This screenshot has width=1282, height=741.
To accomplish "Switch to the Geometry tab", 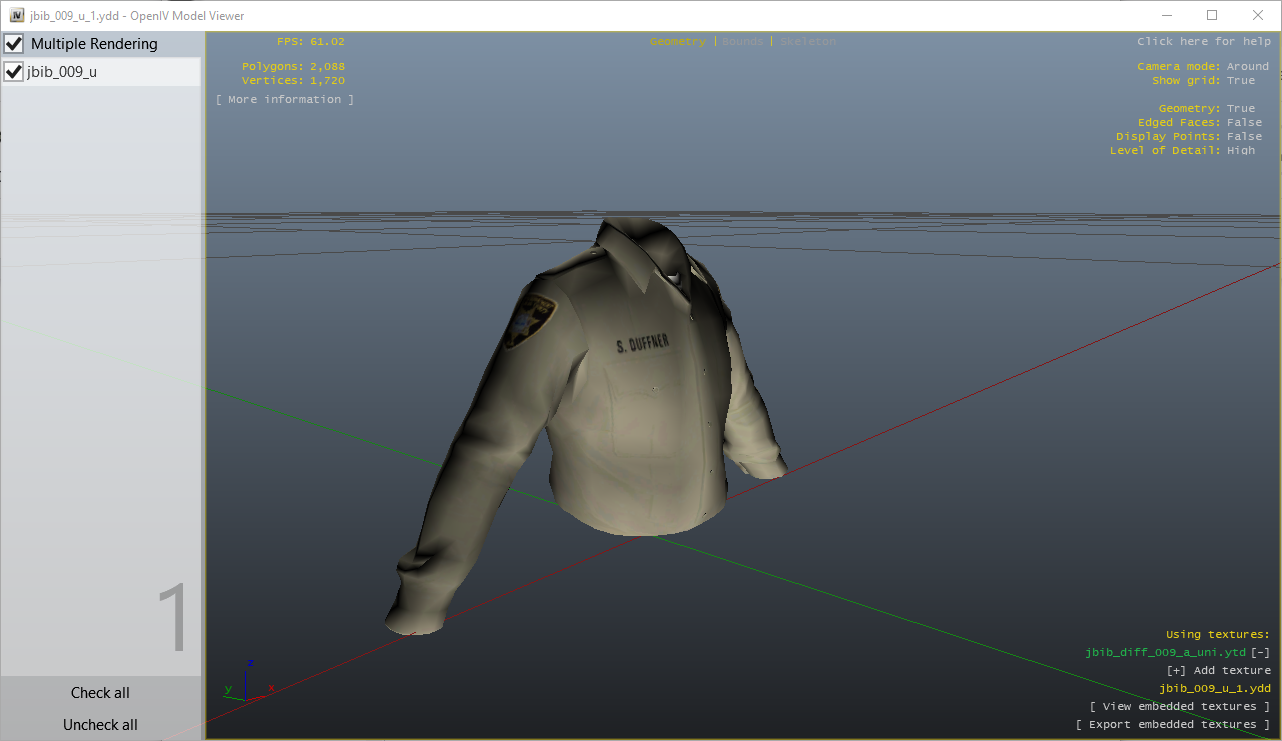I will [x=677, y=42].
